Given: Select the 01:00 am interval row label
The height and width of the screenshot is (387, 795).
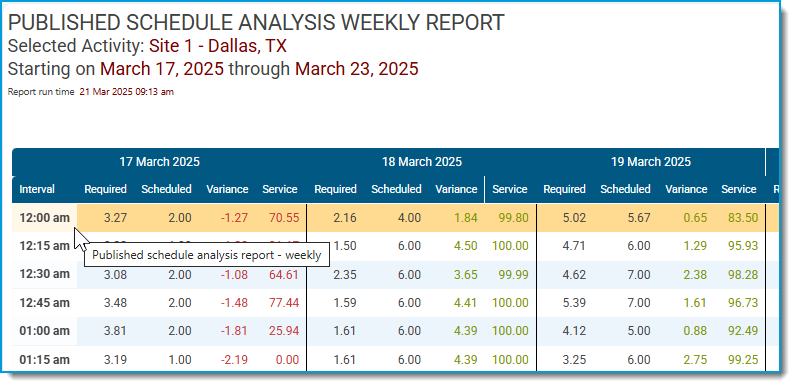Looking at the screenshot, I should (45, 331).
